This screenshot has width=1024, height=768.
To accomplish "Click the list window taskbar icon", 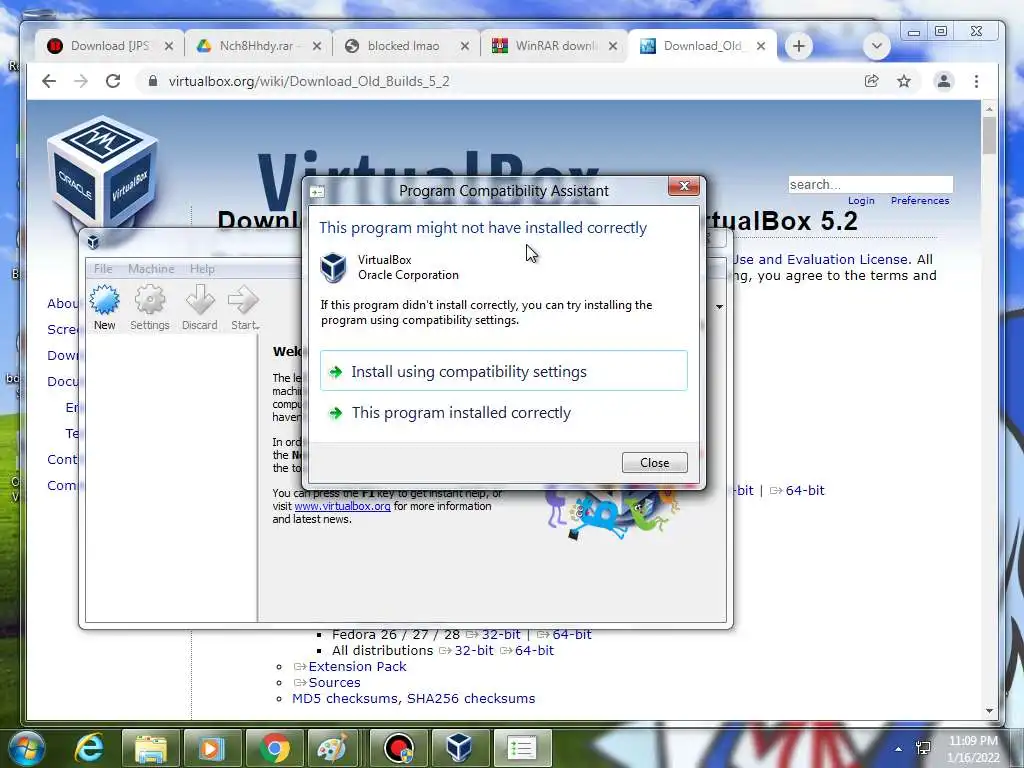I will point(522,748).
